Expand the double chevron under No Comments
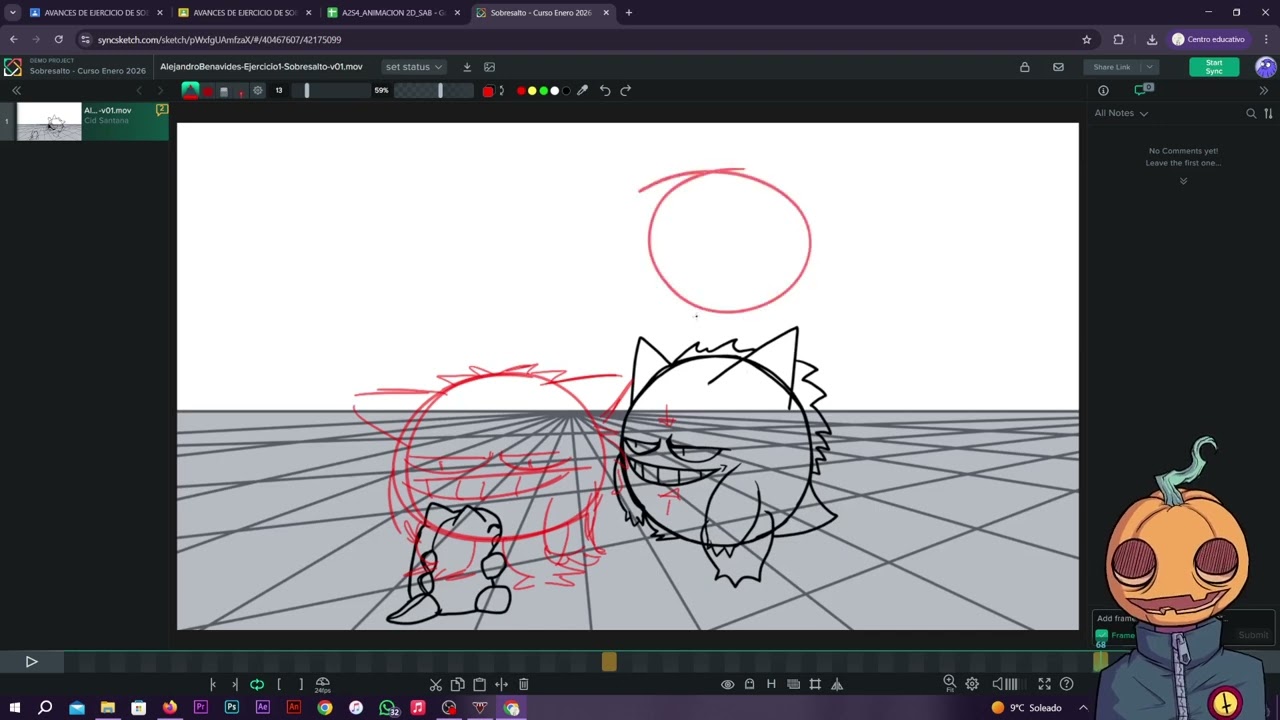The width and height of the screenshot is (1280, 720). click(1183, 181)
